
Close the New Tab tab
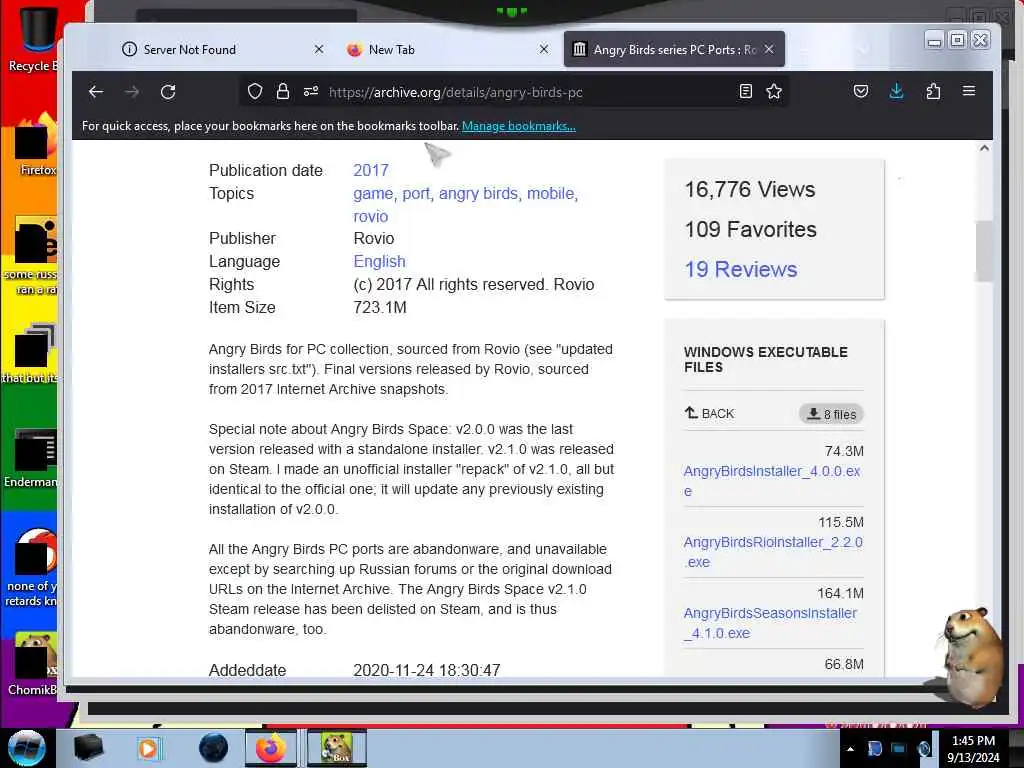click(543, 49)
